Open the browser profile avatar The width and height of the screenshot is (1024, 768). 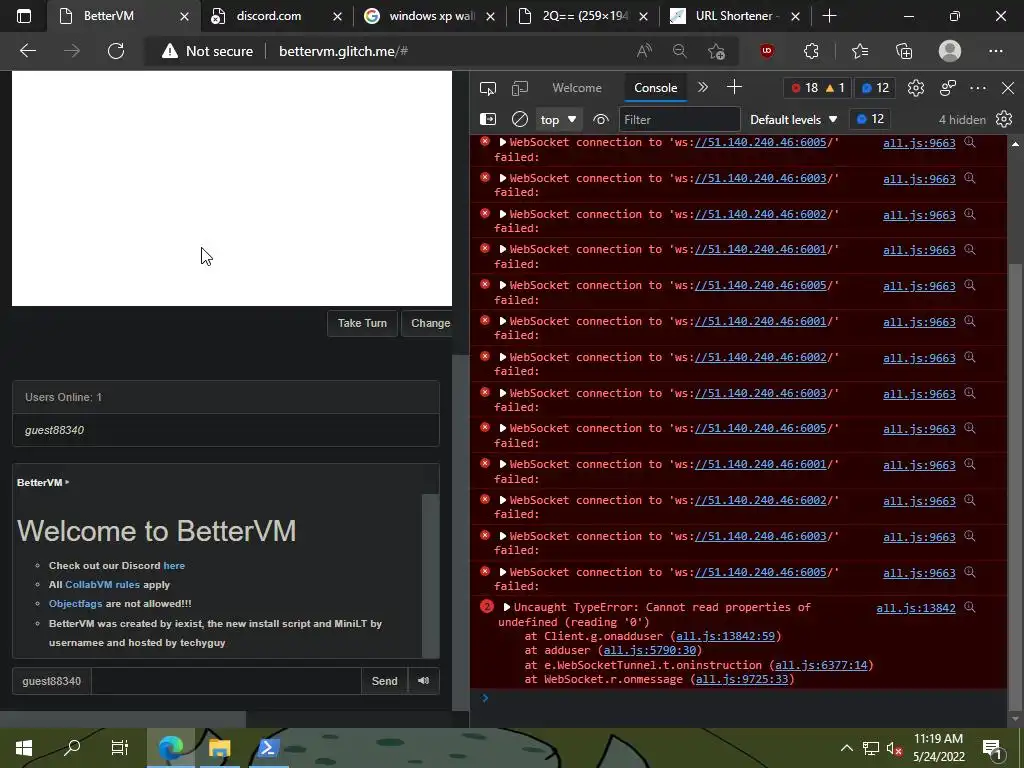point(950,51)
